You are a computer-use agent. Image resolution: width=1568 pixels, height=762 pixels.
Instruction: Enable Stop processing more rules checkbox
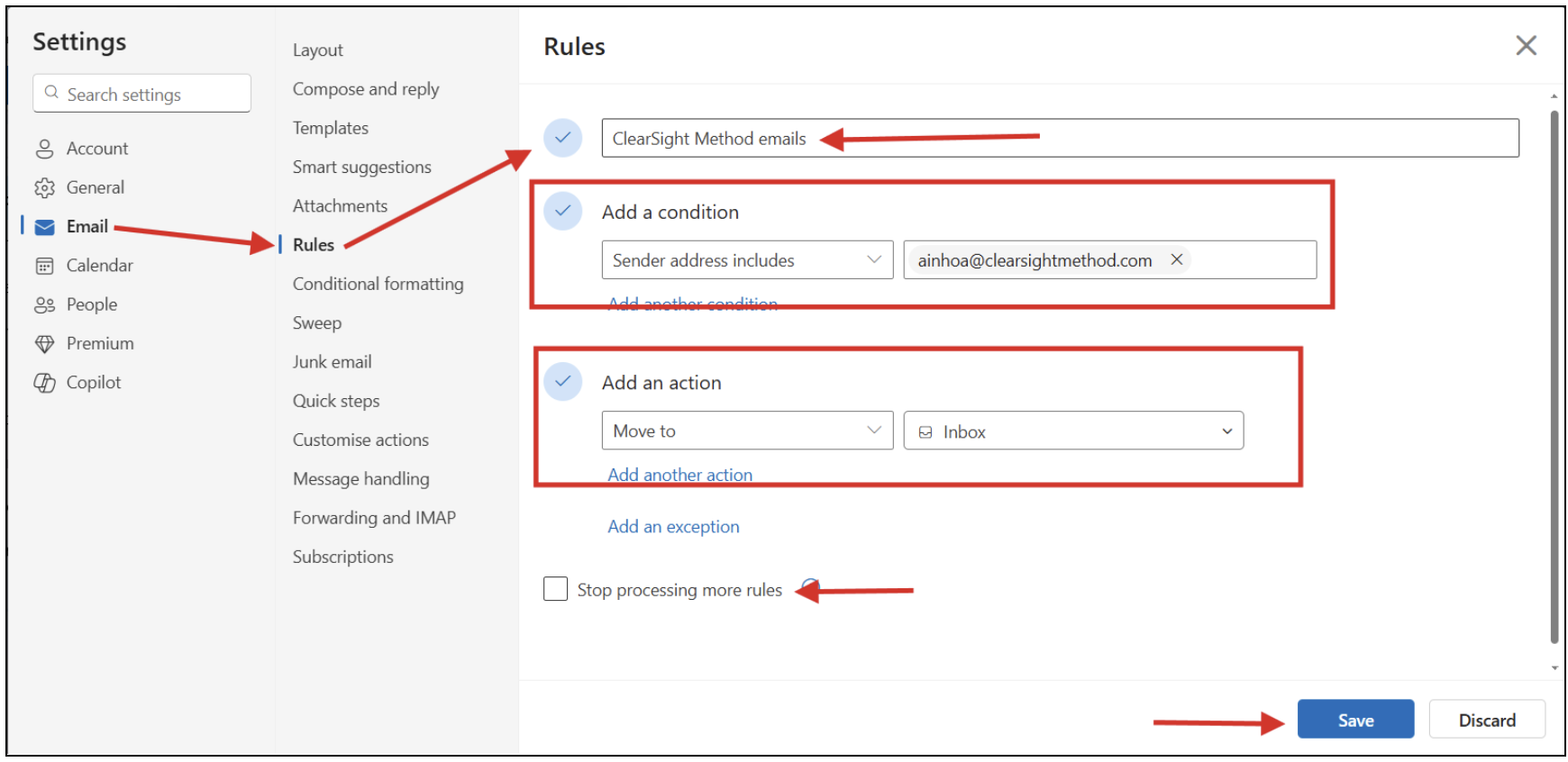(x=556, y=589)
